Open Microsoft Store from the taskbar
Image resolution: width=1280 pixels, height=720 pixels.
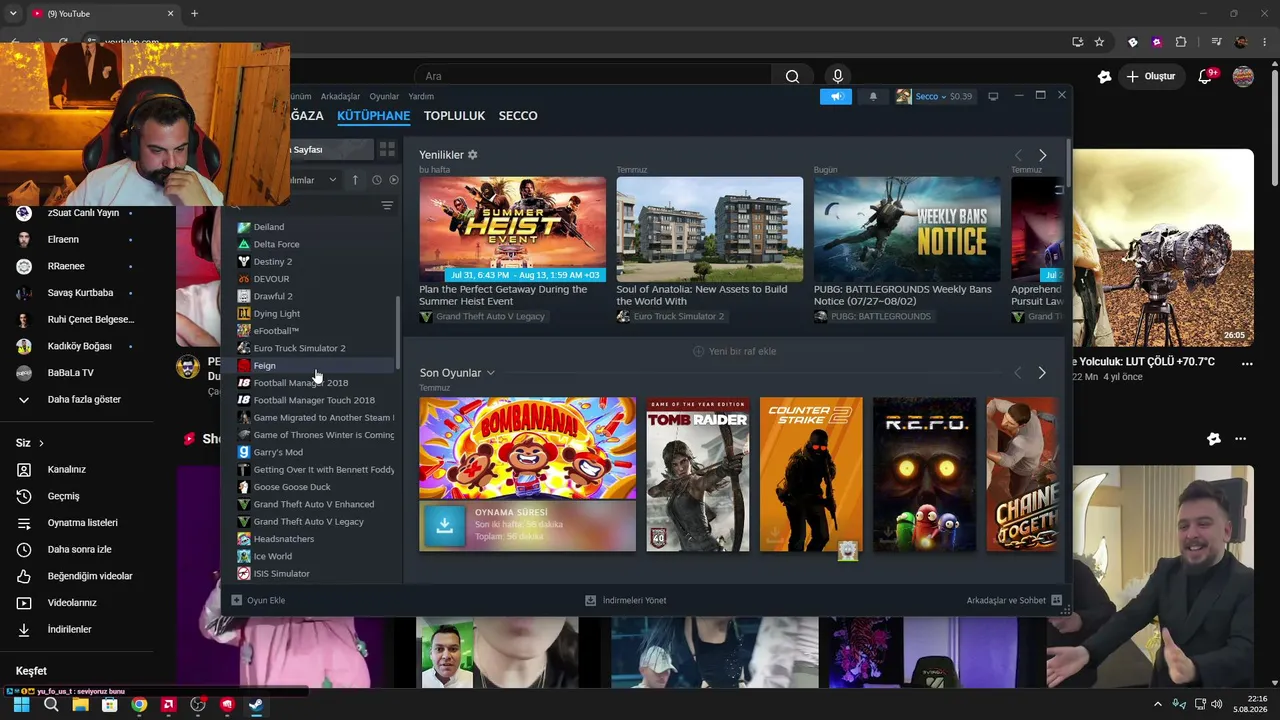[x=109, y=705]
